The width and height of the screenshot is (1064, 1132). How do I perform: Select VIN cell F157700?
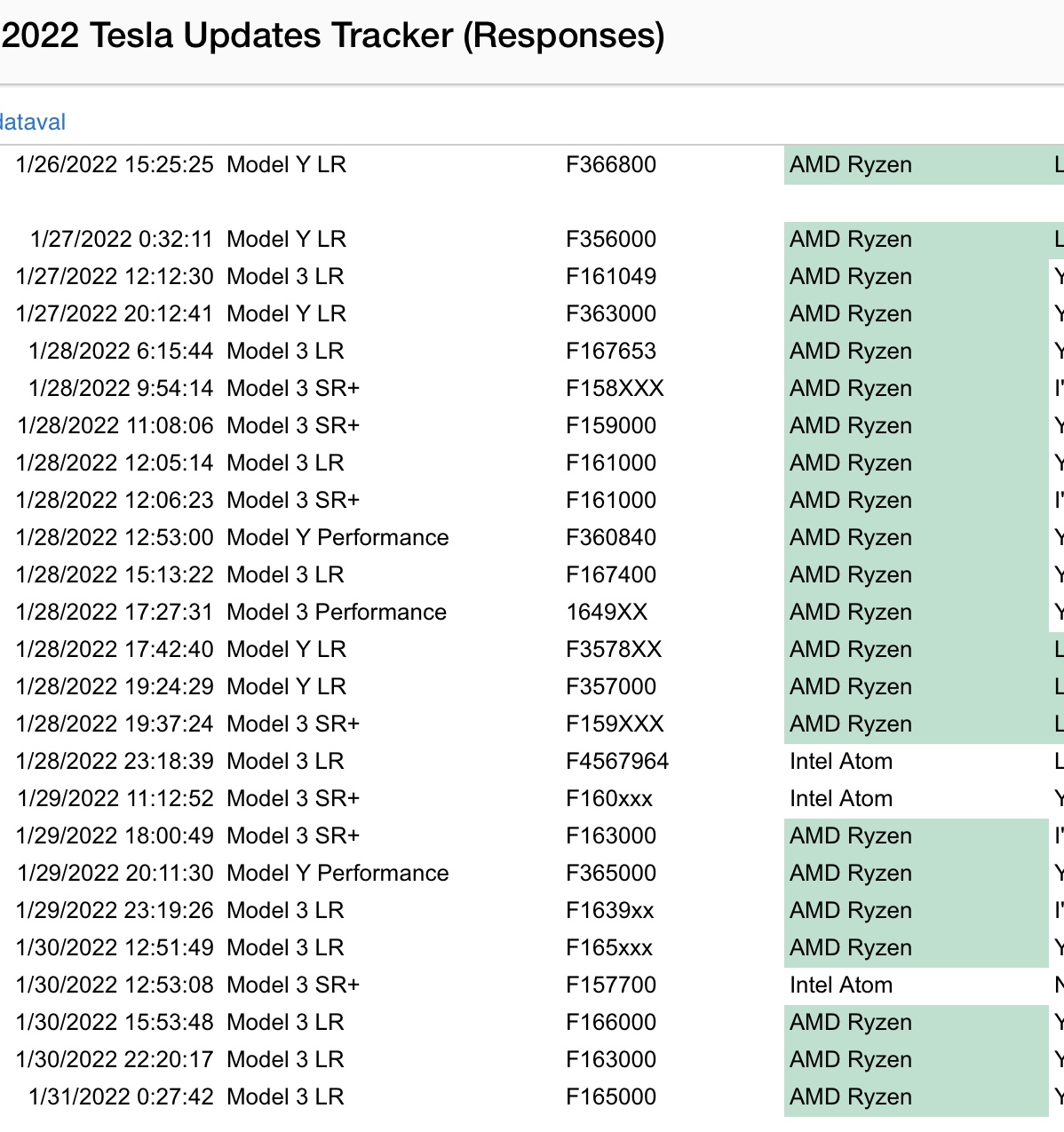coord(611,985)
